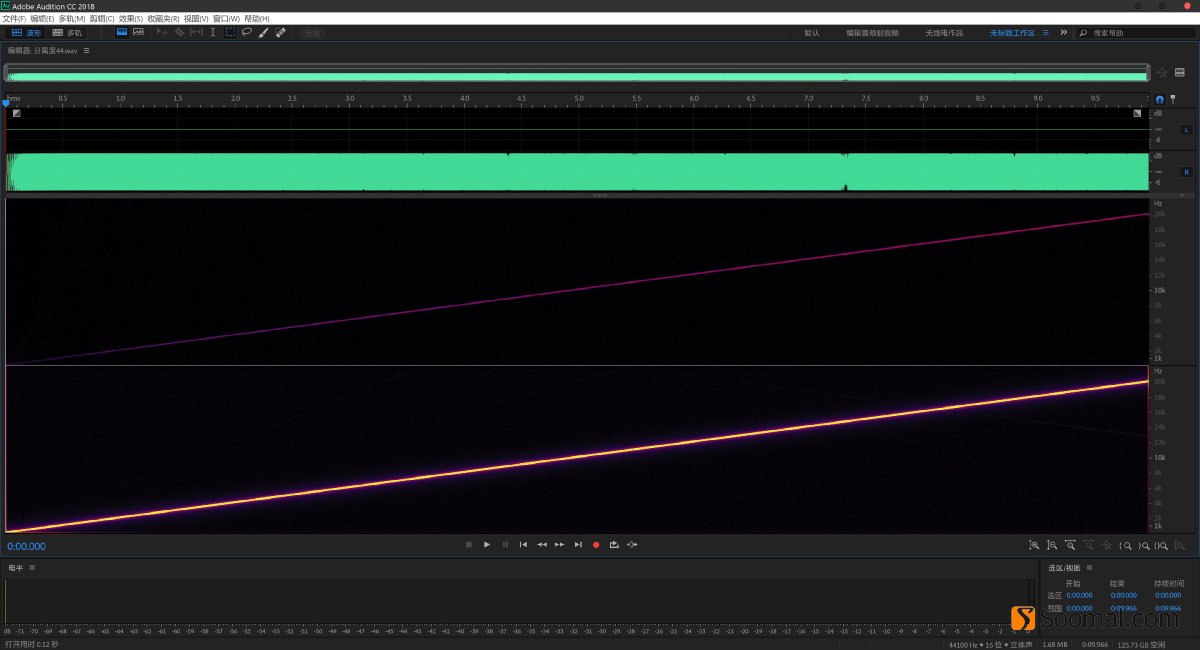This screenshot has height=650, width=1200.
Task: Open the 文件(F) menu
Action: (14, 19)
